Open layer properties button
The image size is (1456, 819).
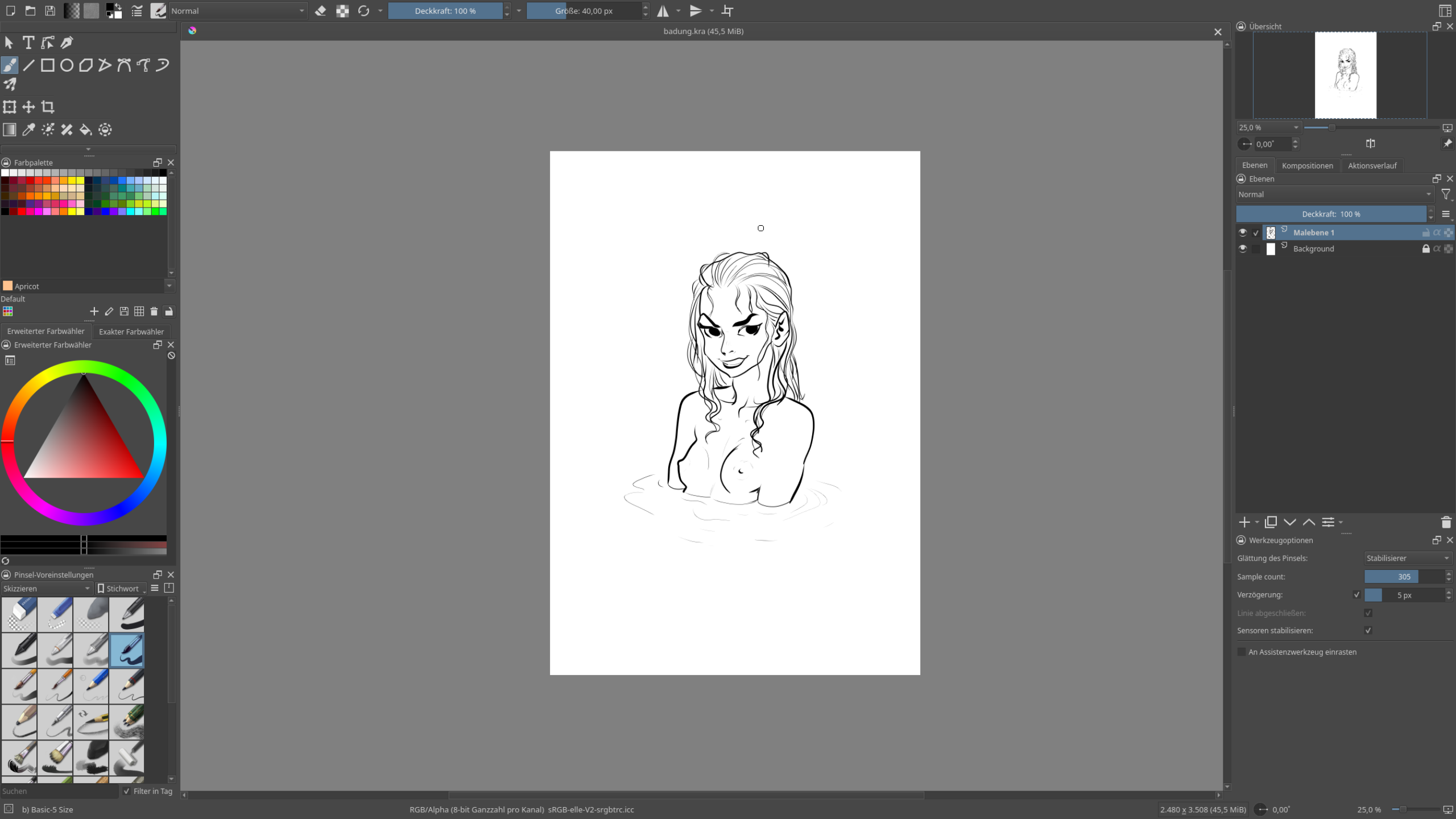1328,522
